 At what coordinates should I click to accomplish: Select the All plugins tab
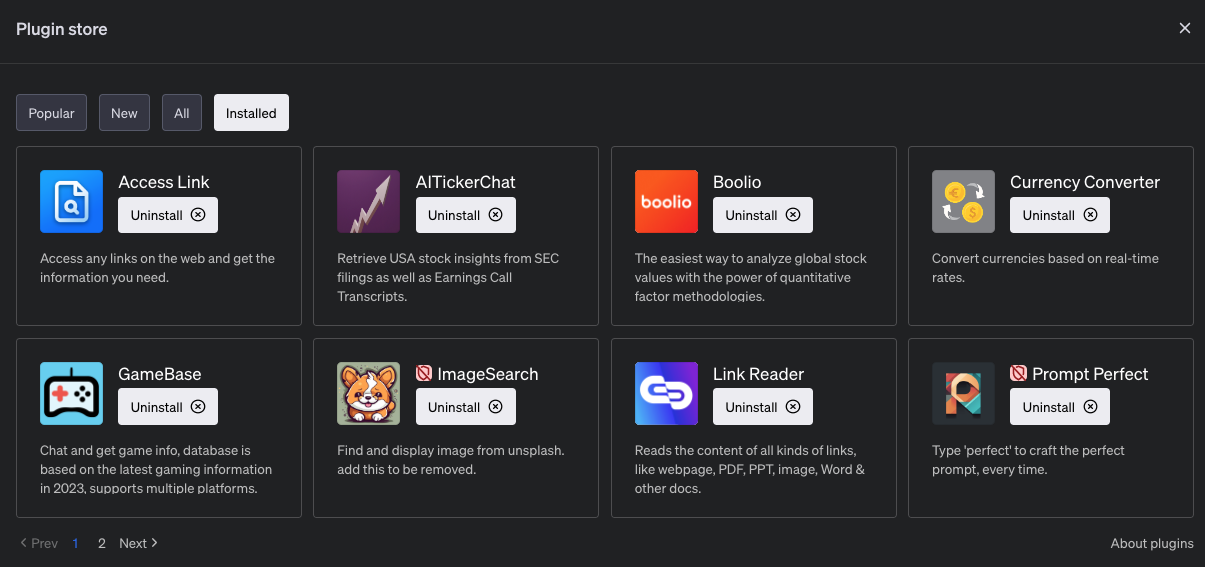pos(182,113)
